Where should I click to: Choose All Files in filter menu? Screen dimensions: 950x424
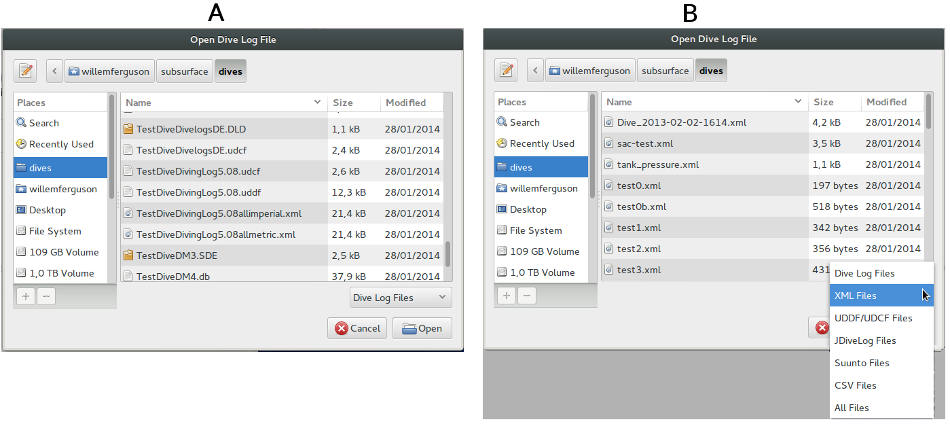tap(882, 408)
